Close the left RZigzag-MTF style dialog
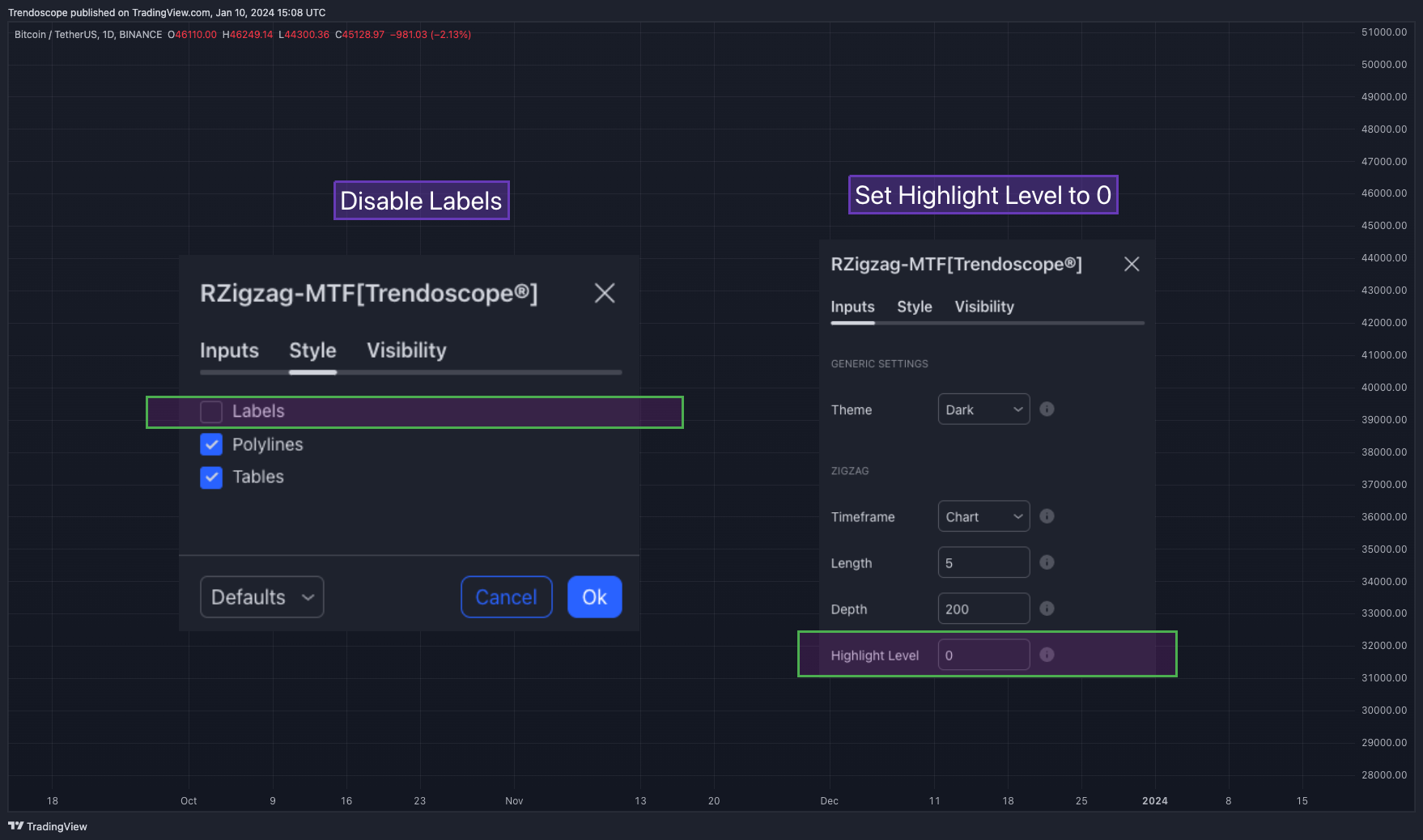 click(x=605, y=293)
